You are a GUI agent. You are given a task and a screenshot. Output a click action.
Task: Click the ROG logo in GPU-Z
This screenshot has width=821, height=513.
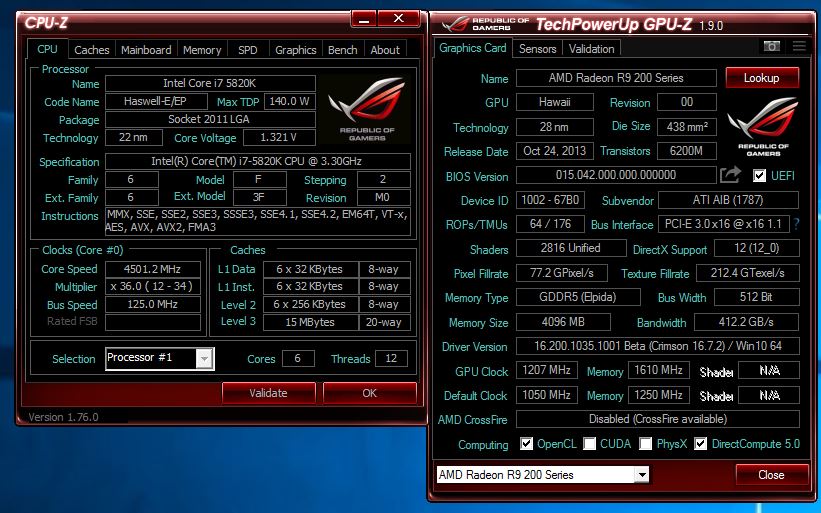763,127
